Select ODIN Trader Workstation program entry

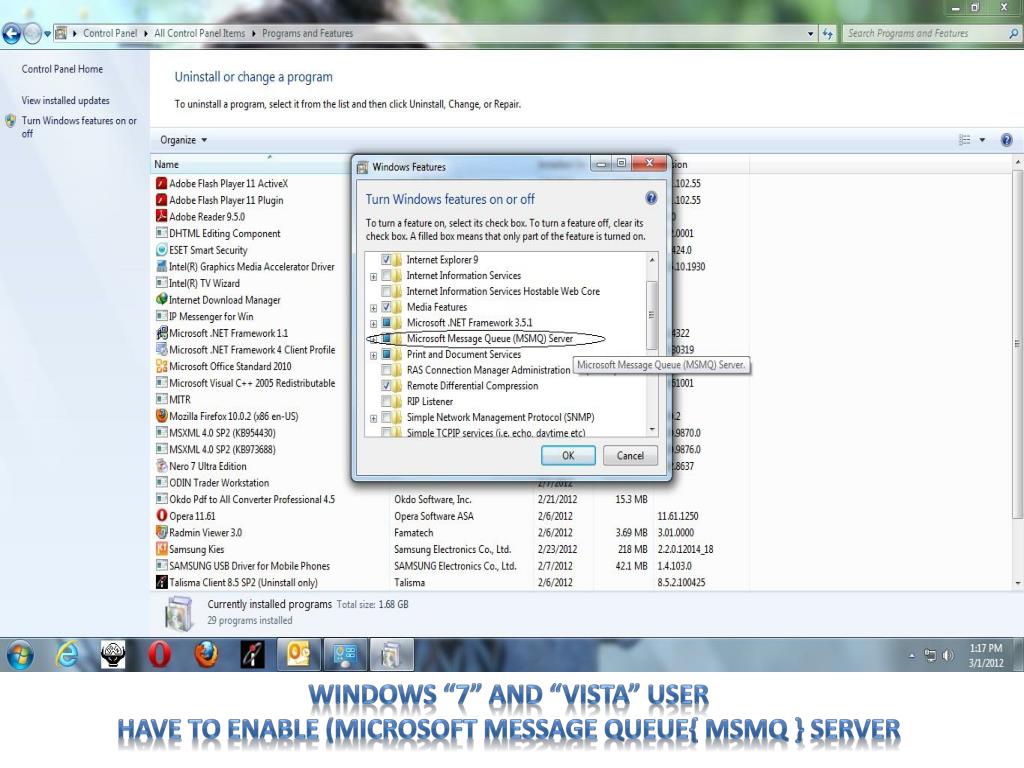point(219,483)
